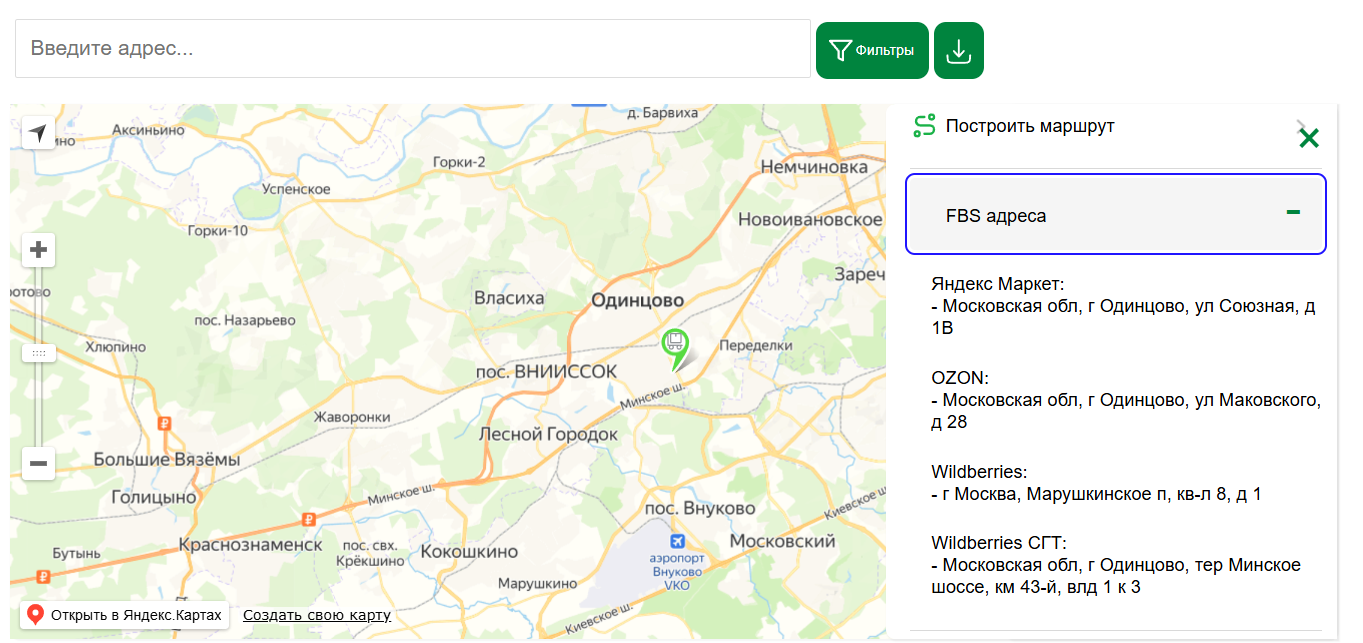Click the пос. ВНИИССОК label on map
The image size is (1363, 643).
[x=545, y=372]
